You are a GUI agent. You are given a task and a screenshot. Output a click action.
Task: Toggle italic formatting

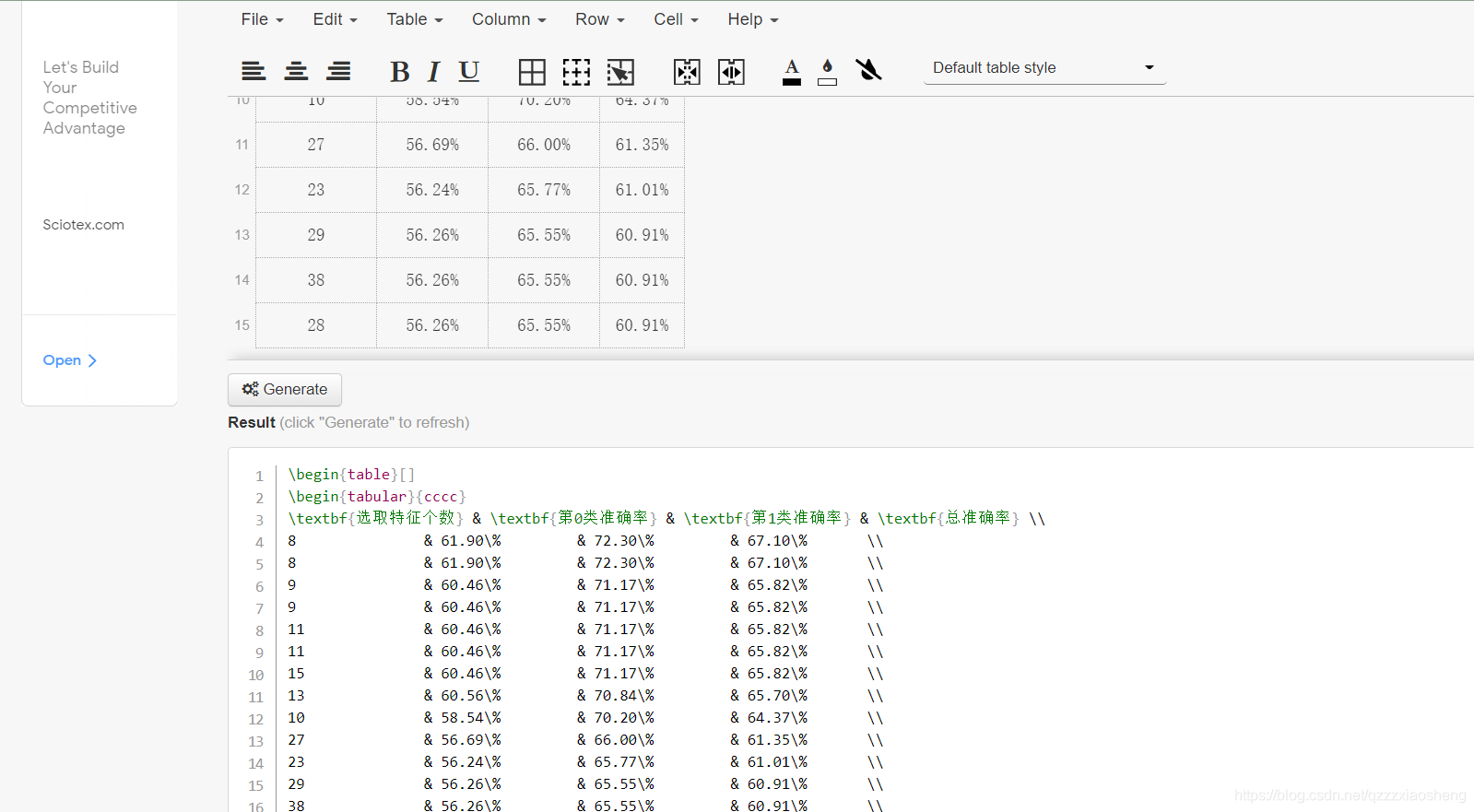pos(433,71)
